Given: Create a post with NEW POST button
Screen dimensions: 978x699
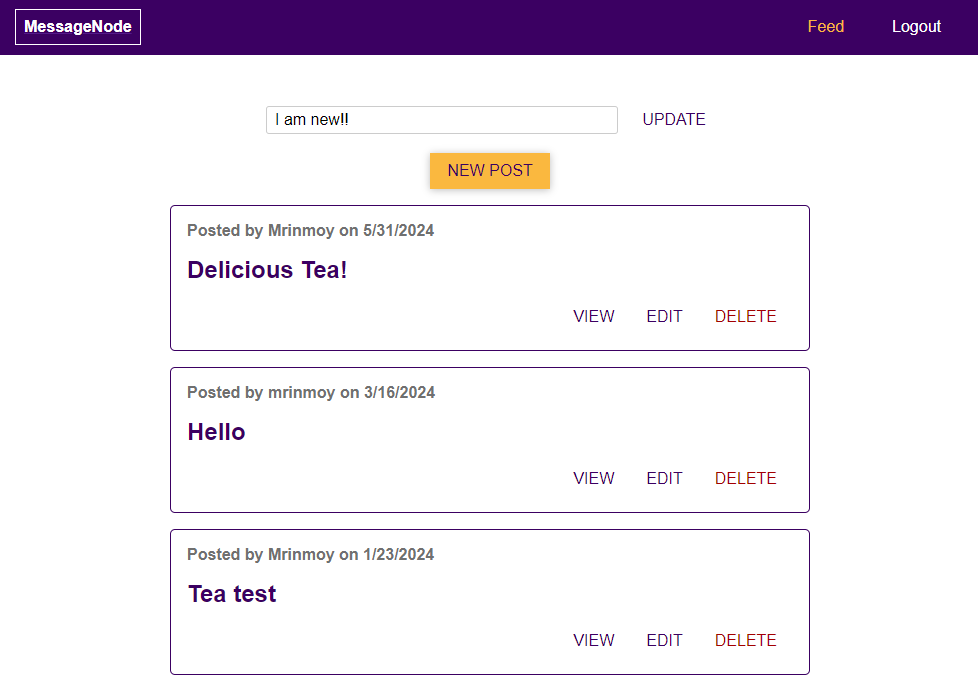Looking at the screenshot, I should pyautogui.click(x=490, y=170).
